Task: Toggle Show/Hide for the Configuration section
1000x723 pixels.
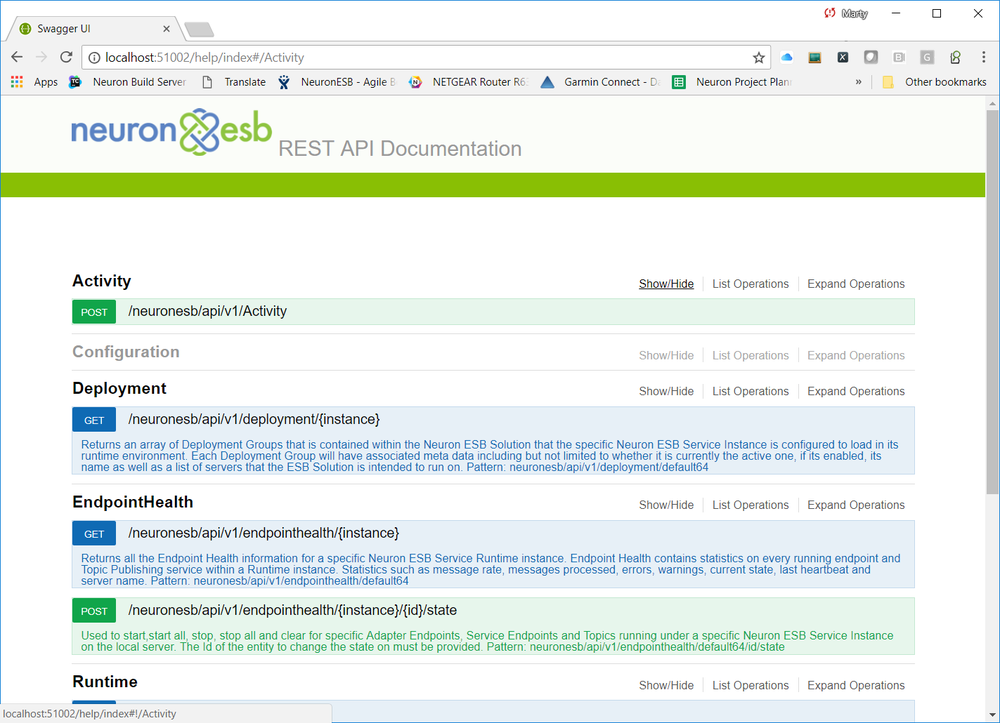Action: pyautogui.click(x=666, y=355)
